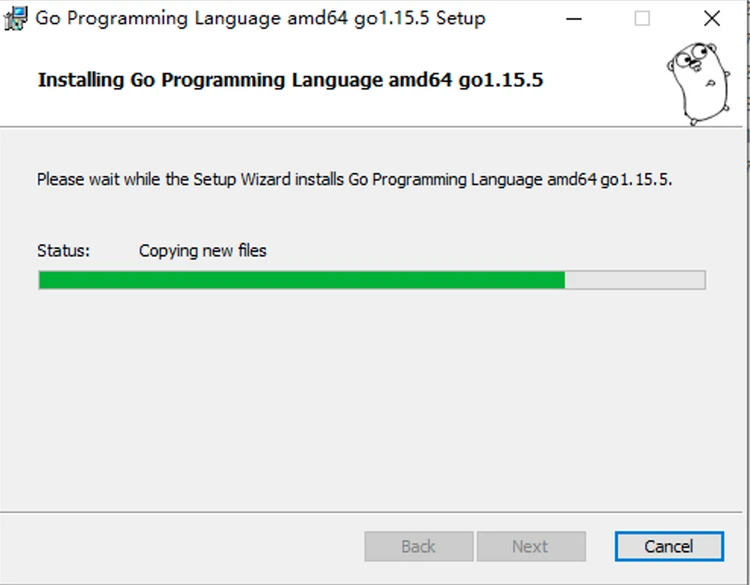The width and height of the screenshot is (750, 585).
Task: Click the empty footer area left of the Back button
Action: pyautogui.click(x=182, y=546)
